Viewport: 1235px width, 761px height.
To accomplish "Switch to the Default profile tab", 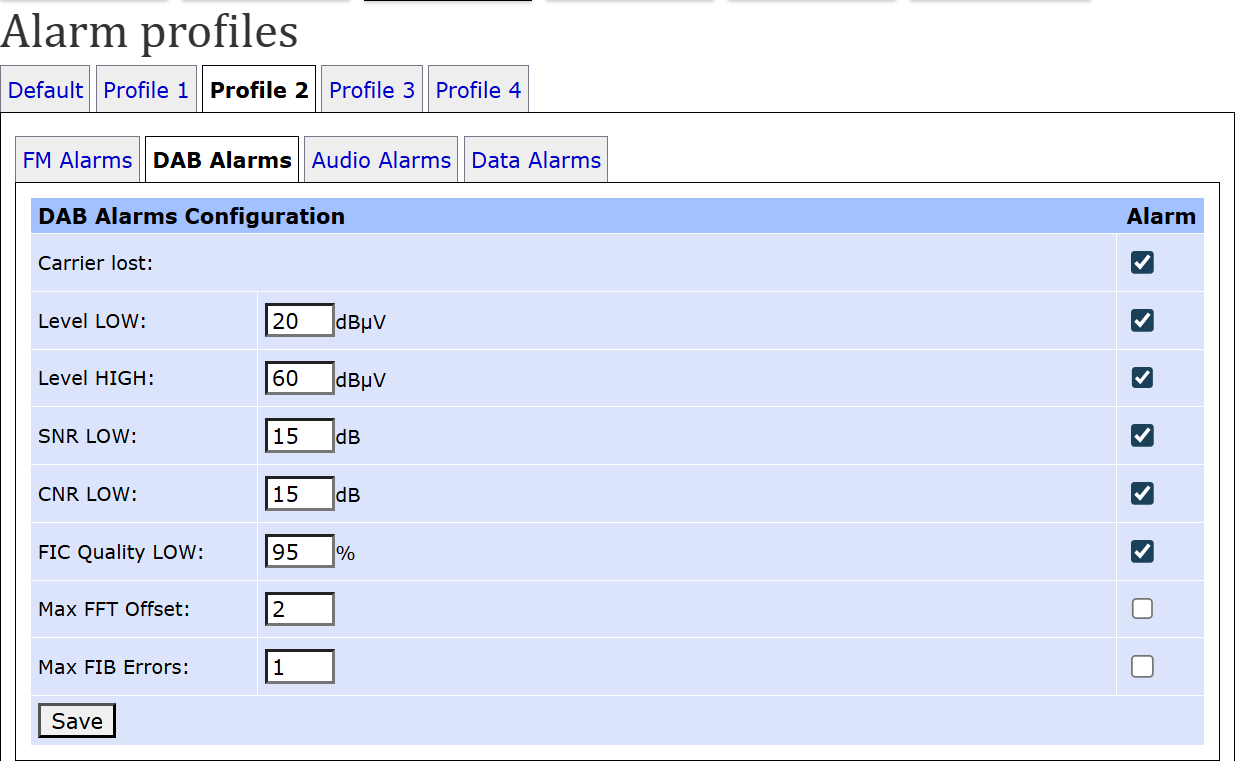I will coord(45,90).
